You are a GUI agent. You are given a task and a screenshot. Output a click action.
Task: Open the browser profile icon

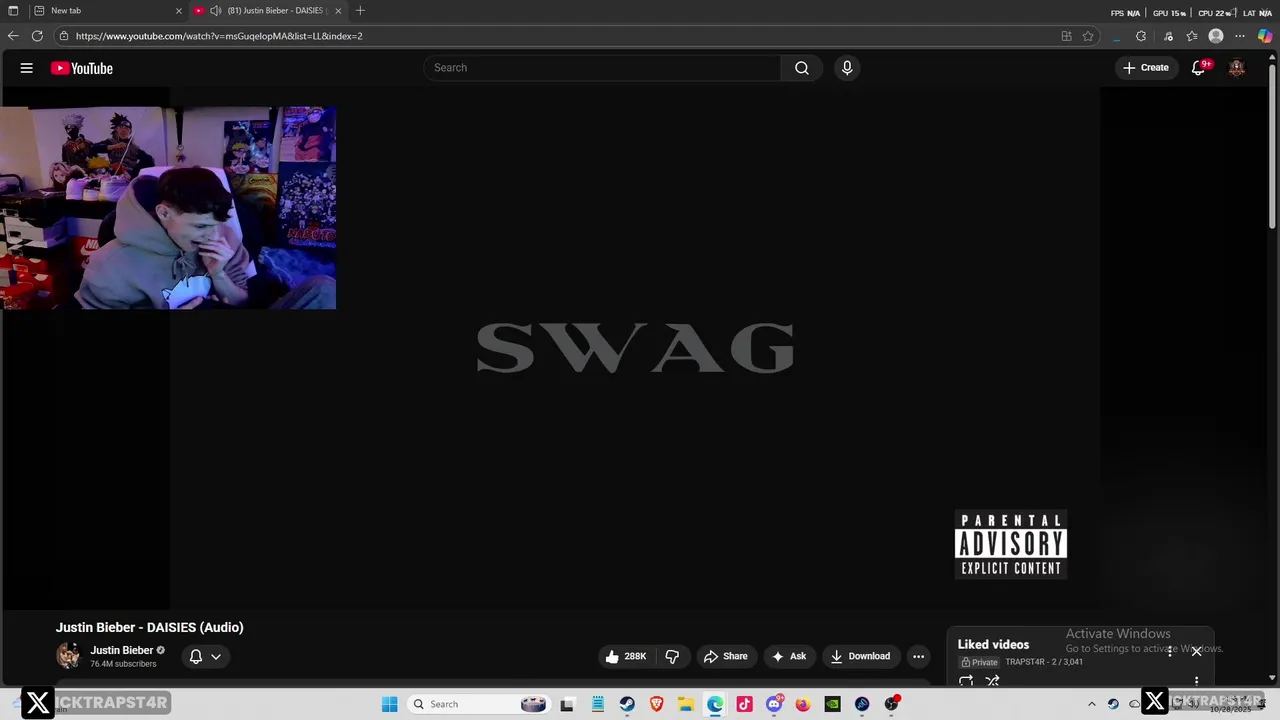pyautogui.click(x=1216, y=36)
